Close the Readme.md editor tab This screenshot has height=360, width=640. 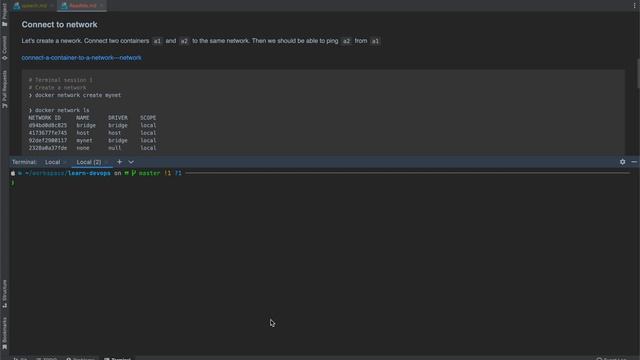pyautogui.click(x=102, y=6)
